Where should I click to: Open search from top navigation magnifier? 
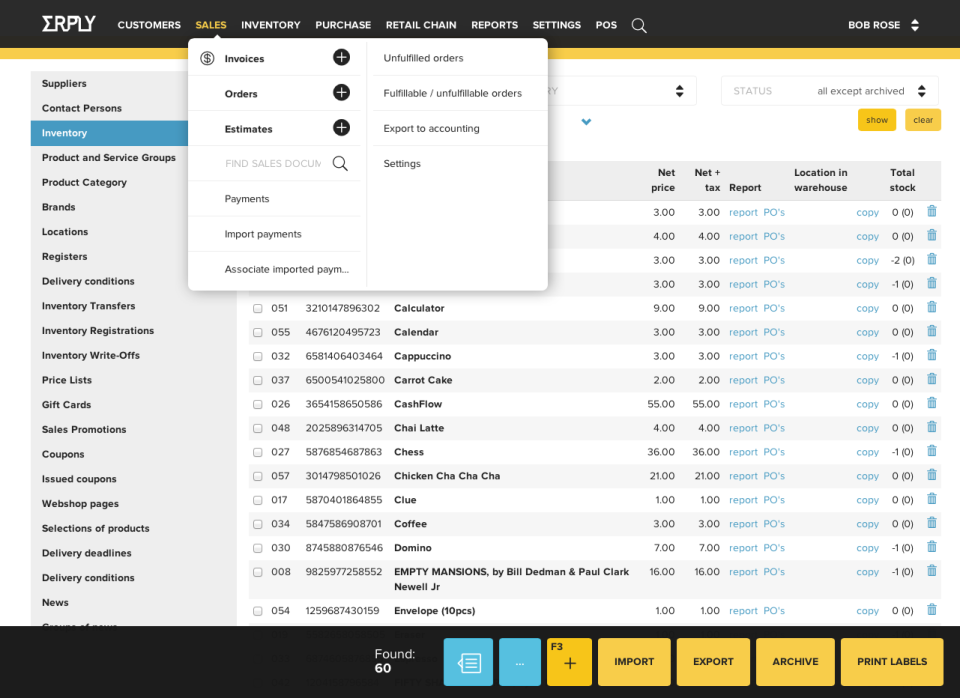[639, 25]
